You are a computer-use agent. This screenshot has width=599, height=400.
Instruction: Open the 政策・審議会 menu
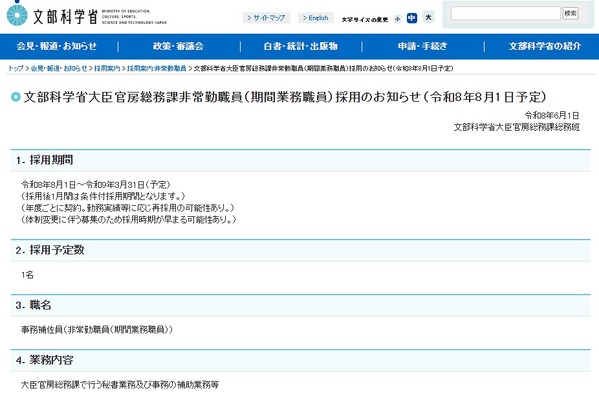178,46
